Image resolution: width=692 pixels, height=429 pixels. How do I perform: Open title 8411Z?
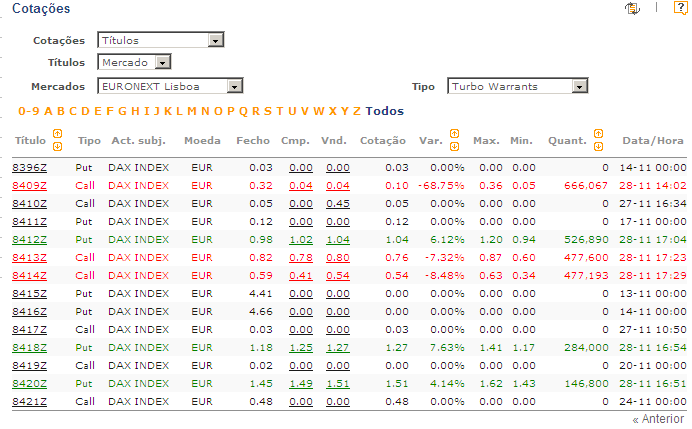click(30, 222)
